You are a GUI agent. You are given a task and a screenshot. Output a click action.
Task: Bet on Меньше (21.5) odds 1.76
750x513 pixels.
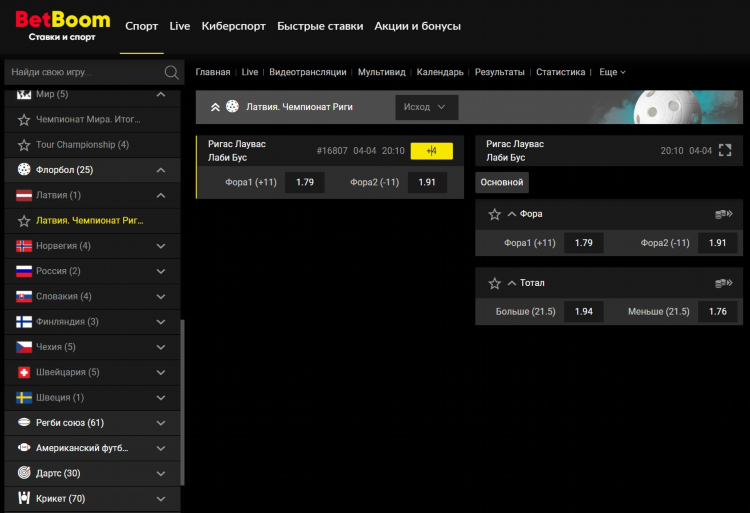coord(717,312)
